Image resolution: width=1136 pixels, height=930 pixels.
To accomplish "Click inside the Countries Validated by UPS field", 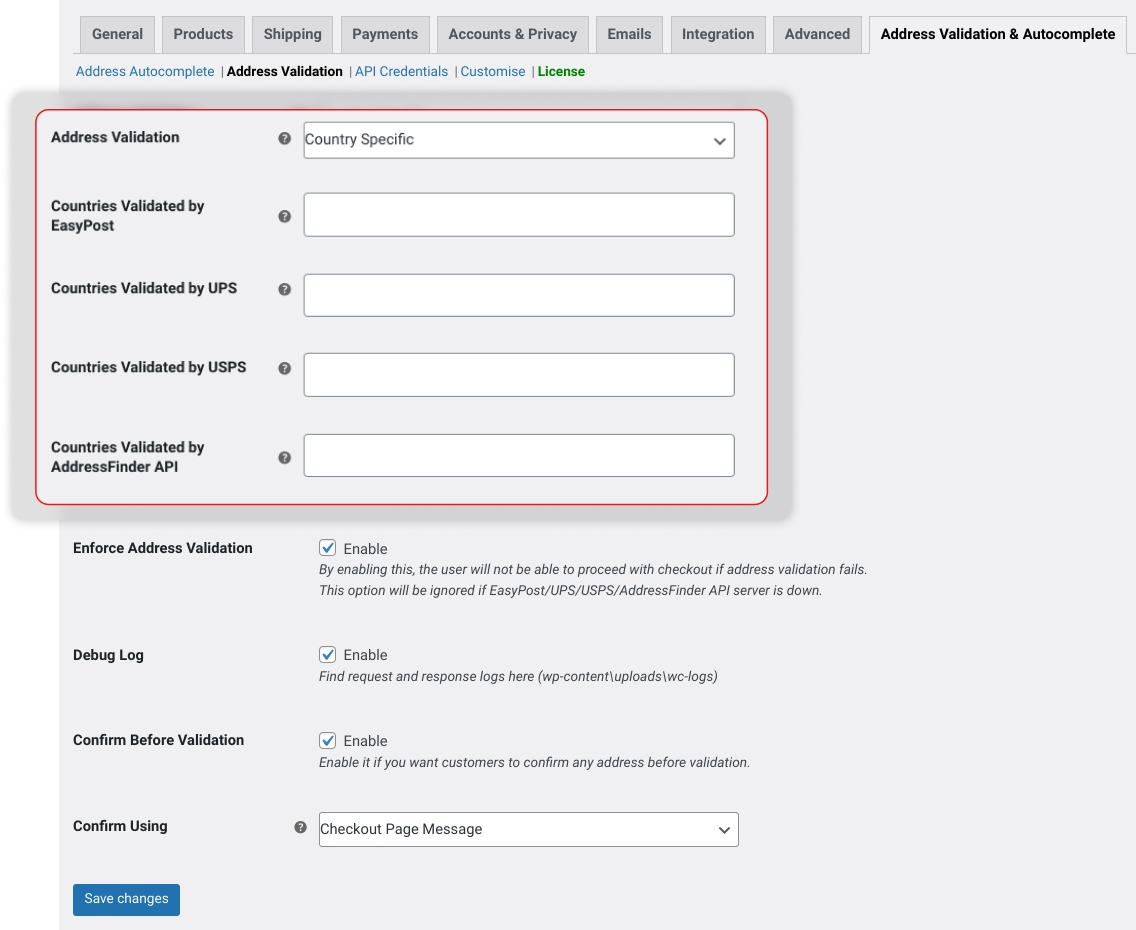I will point(518,294).
